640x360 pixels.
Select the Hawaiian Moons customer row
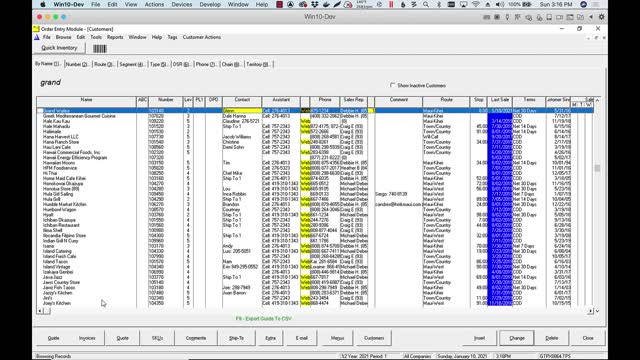[x=314, y=163]
